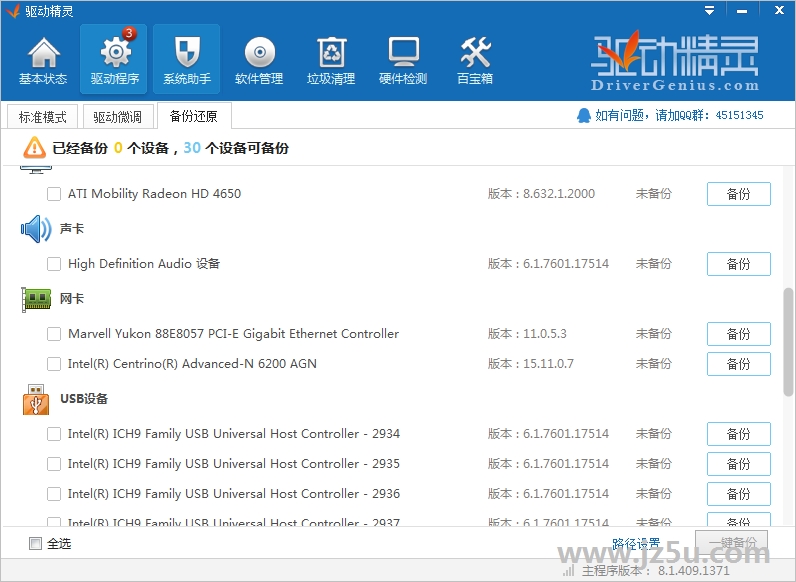This screenshot has width=796, height=582.
Task: Click the signal bars status icon
Action: [x=569, y=571]
